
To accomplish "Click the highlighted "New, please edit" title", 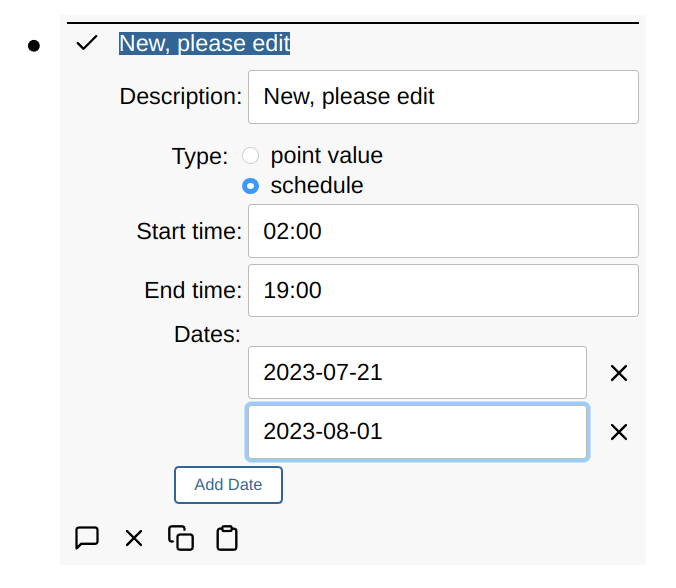I will pos(204,44).
